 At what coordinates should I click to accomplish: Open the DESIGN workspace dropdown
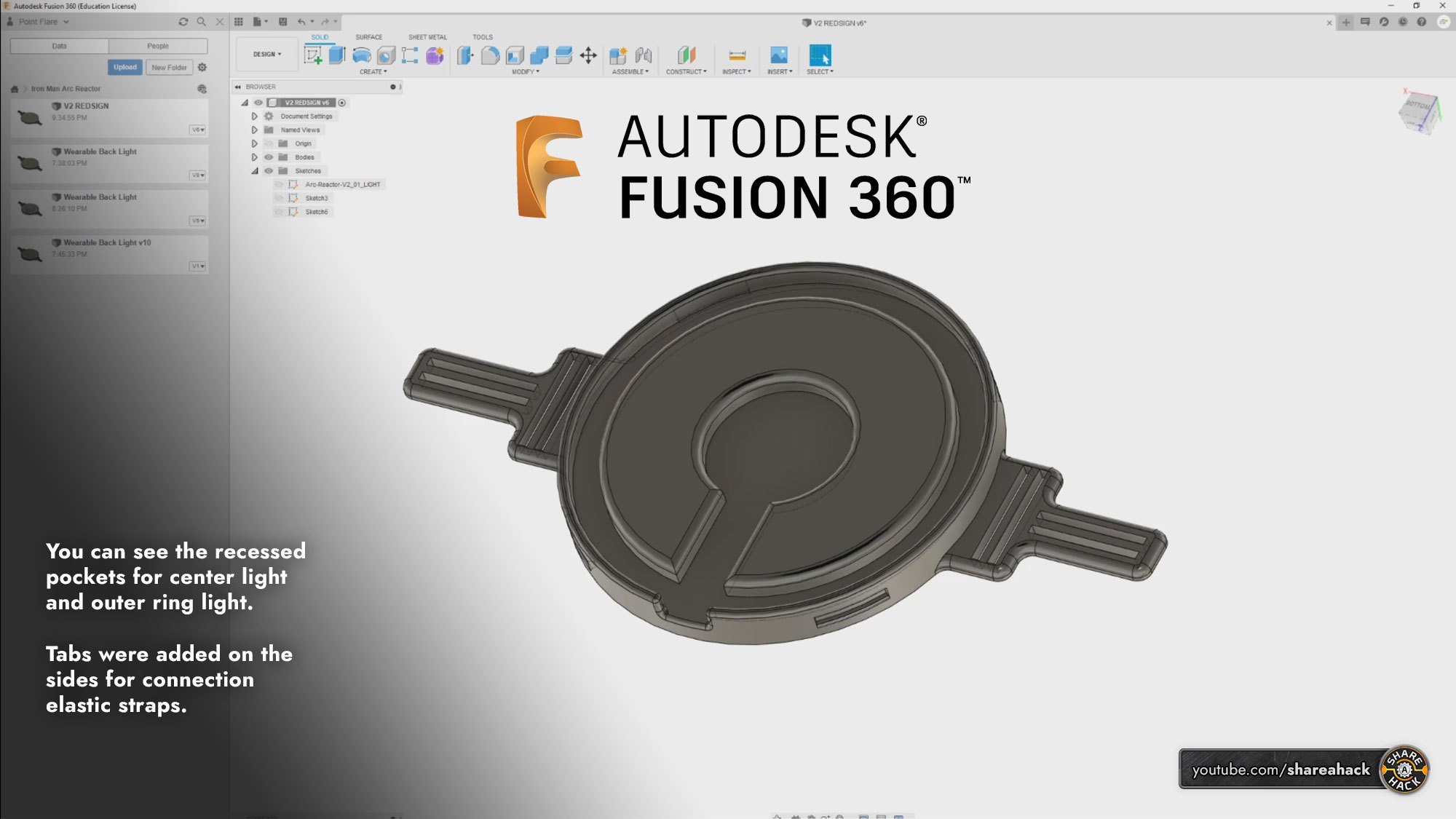point(266,54)
